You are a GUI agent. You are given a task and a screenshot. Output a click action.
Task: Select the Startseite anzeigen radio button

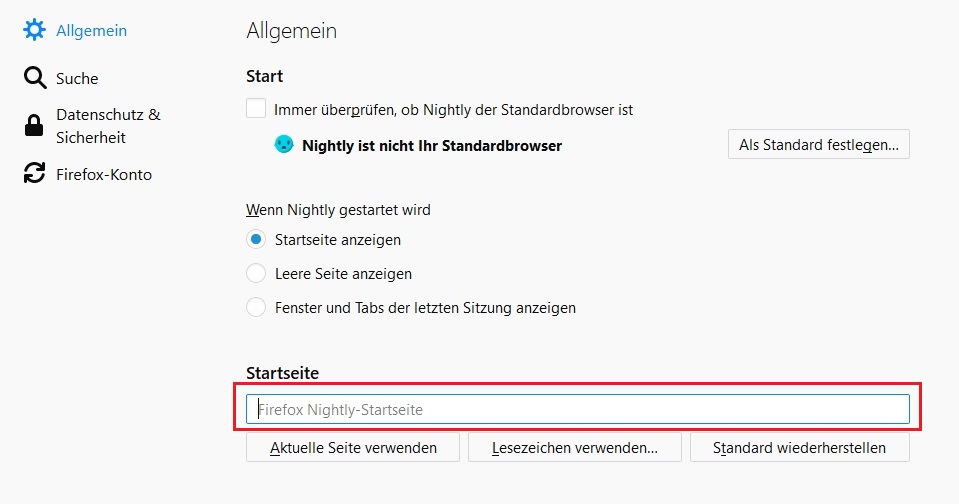256,240
